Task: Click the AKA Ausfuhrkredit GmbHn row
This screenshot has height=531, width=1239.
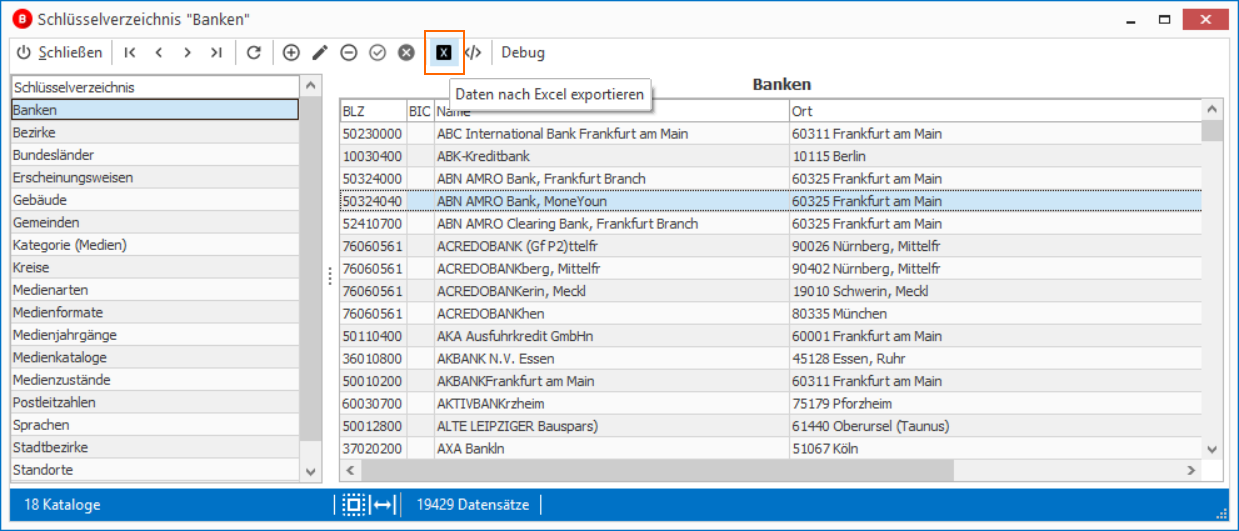Action: coord(770,336)
